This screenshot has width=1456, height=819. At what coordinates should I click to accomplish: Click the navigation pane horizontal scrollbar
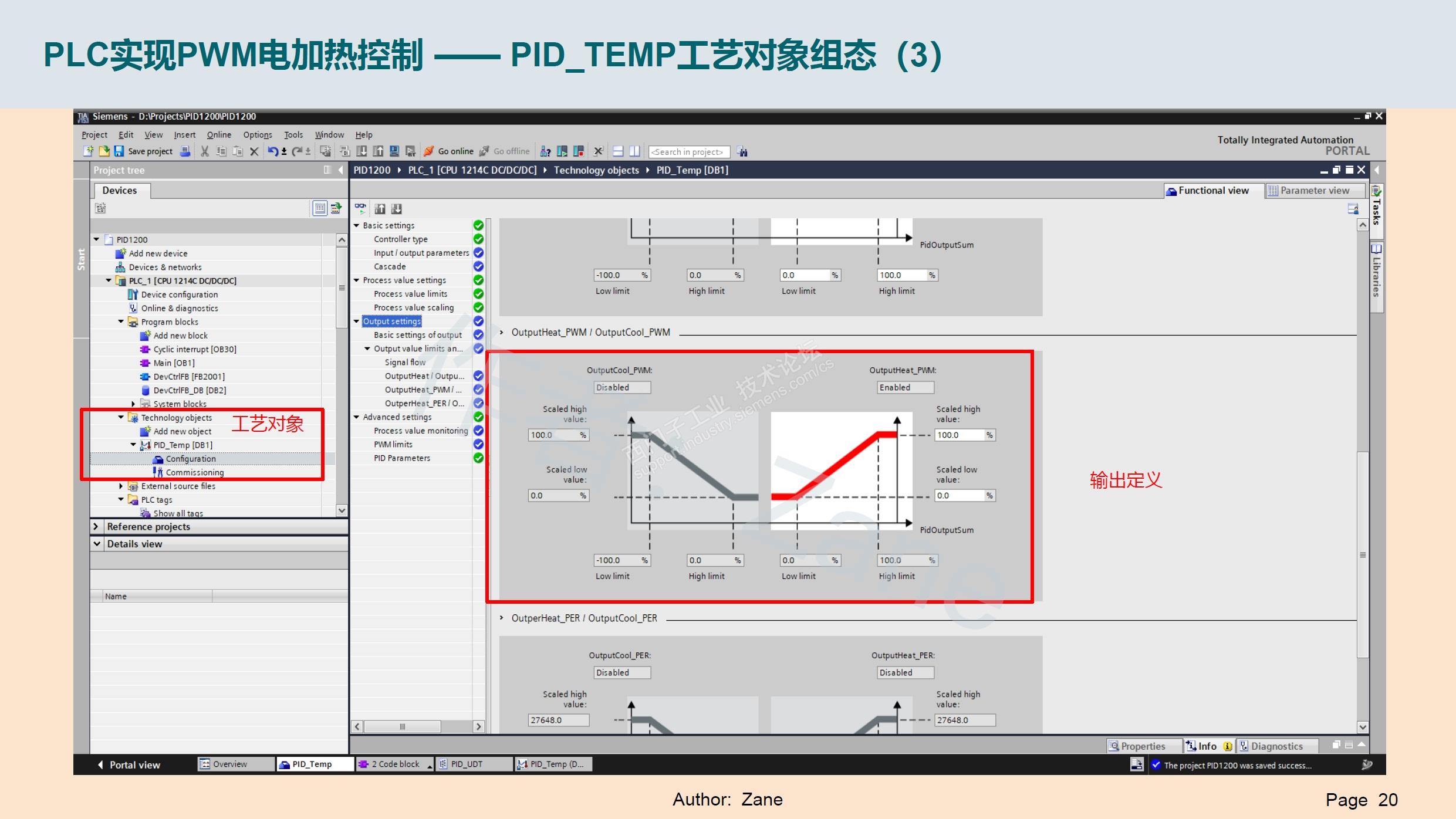(x=402, y=726)
